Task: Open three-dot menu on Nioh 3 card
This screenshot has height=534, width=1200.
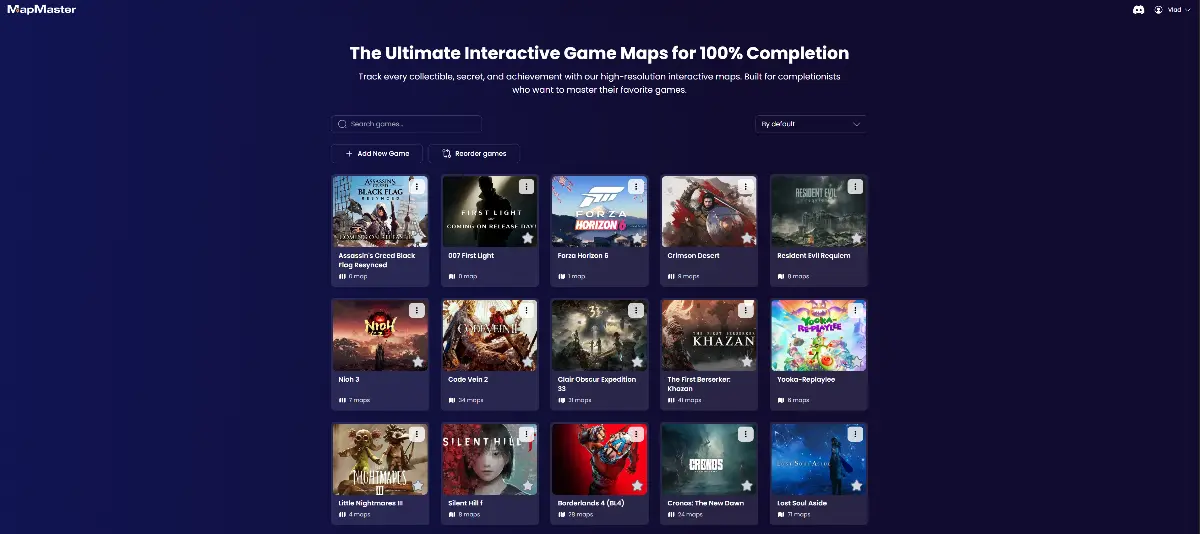Action: [417, 311]
